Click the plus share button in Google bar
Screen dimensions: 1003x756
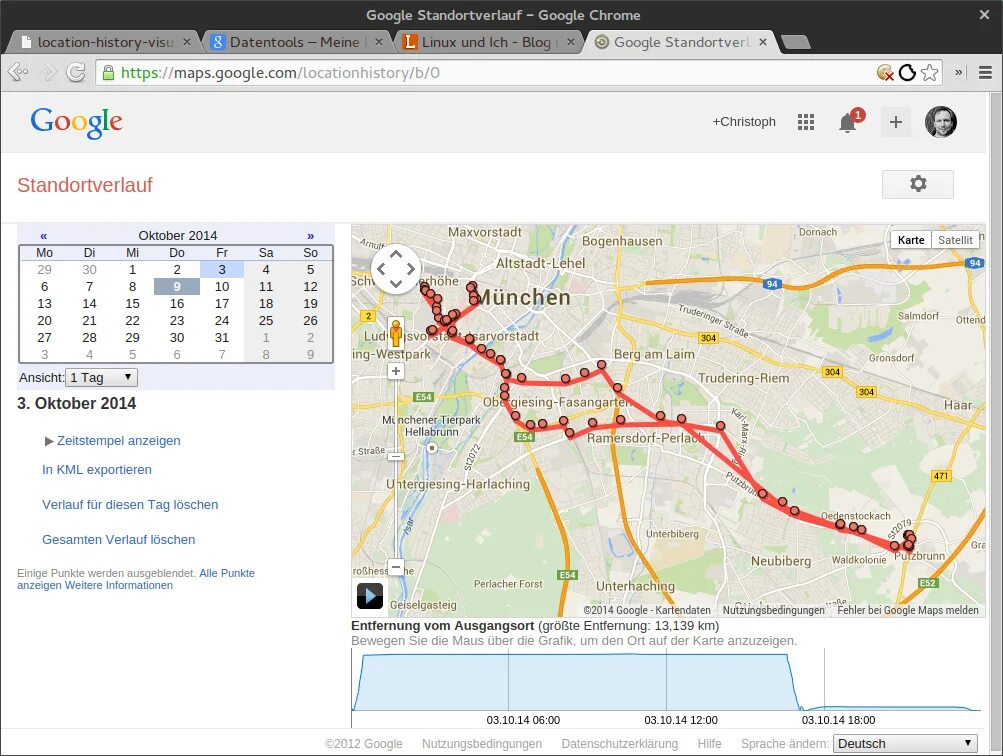896,122
